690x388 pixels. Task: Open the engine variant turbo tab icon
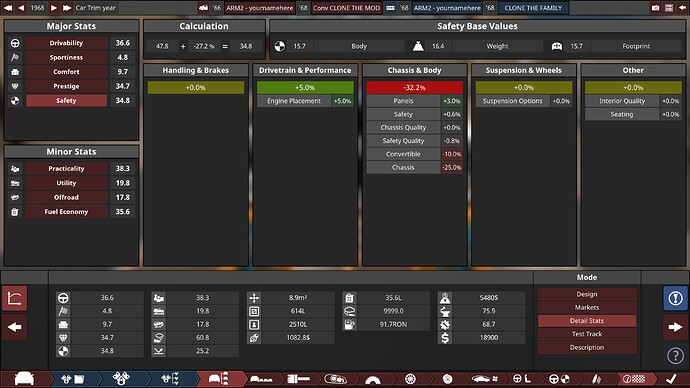(x=121, y=379)
